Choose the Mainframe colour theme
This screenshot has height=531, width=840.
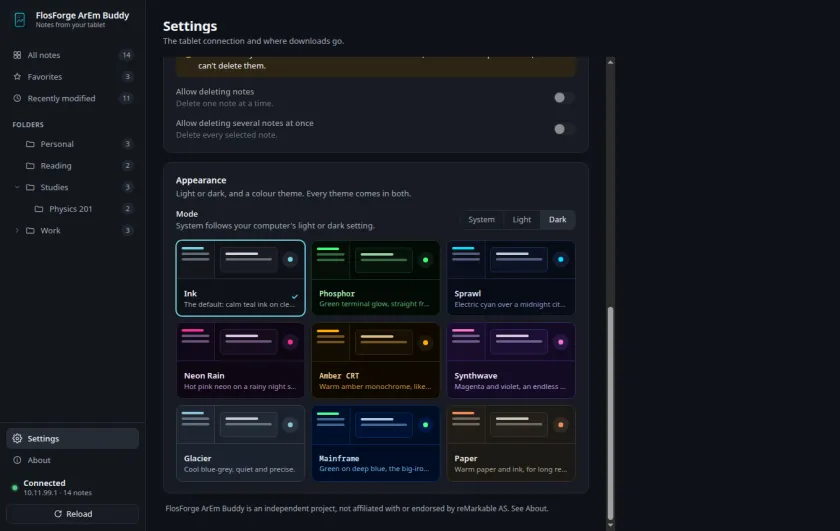point(376,443)
